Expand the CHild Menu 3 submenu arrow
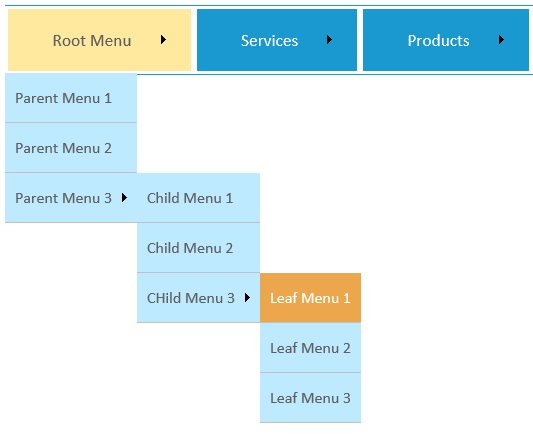 coord(247,297)
